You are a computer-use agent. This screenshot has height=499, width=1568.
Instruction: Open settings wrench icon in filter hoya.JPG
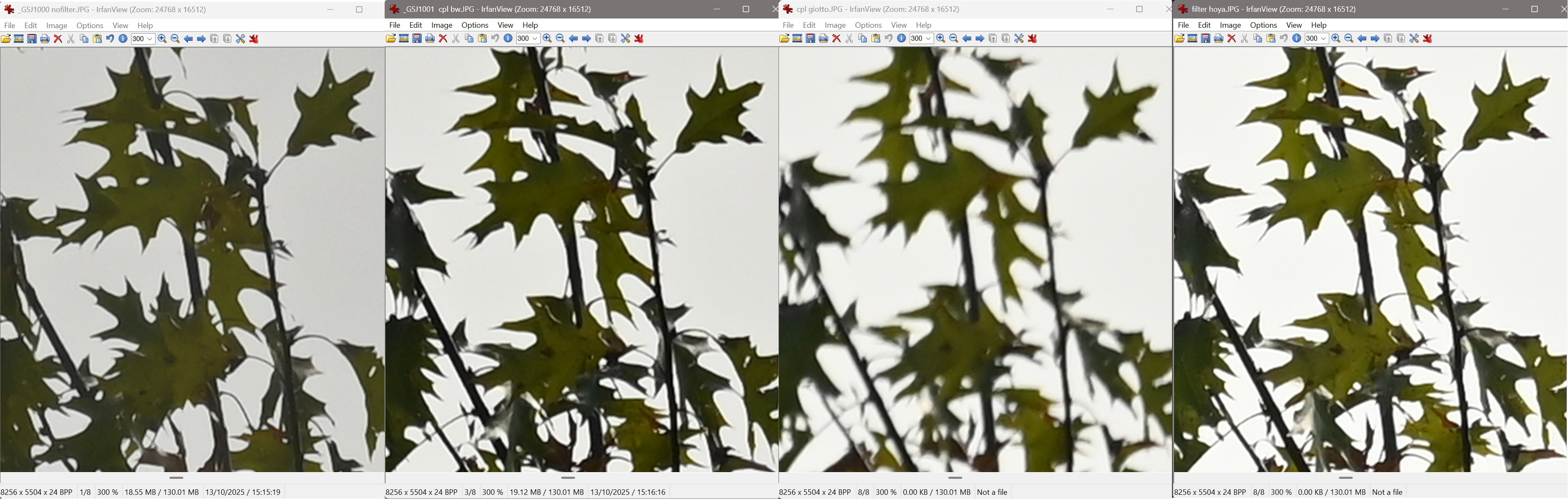[1414, 38]
